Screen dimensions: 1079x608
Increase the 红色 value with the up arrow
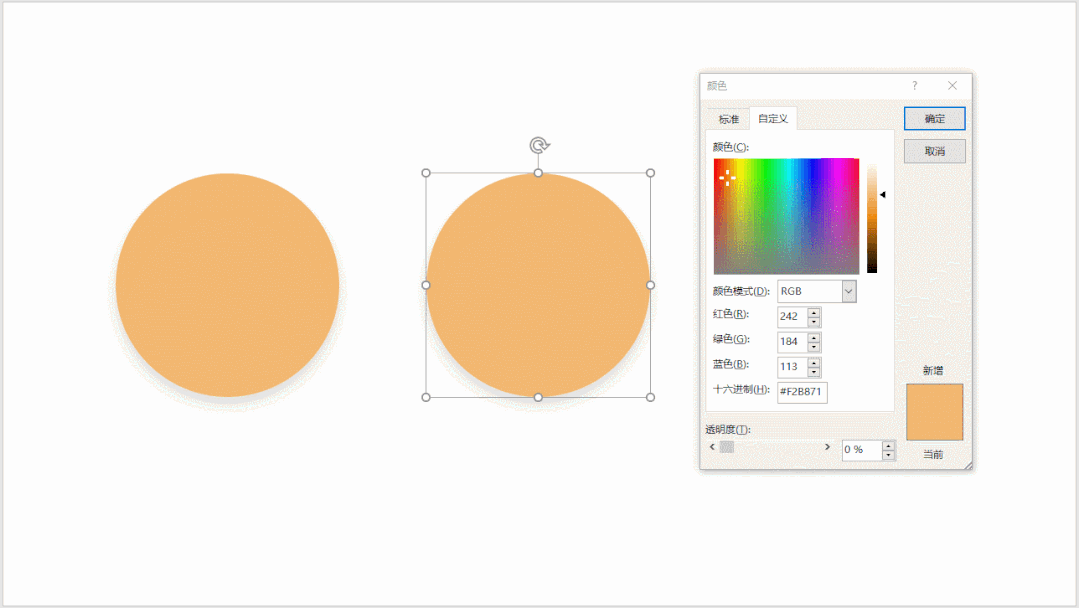814,312
